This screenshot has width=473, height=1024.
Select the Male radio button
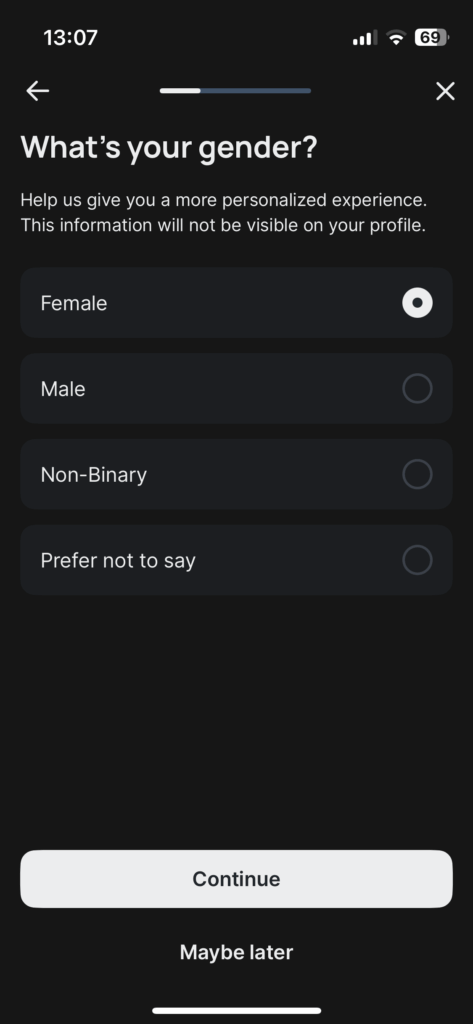point(417,389)
